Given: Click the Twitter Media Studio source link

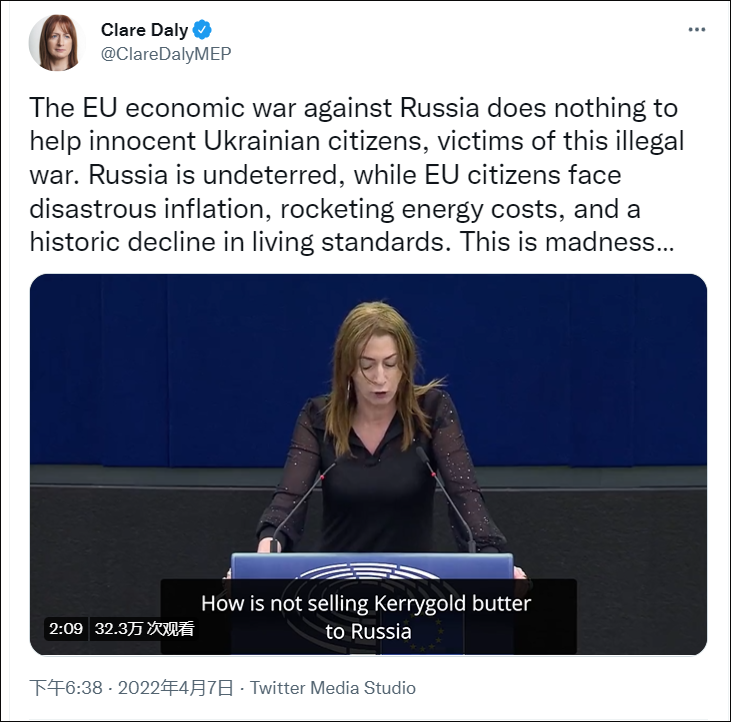Looking at the screenshot, I should pyautogui.click(x=333, y=688).
